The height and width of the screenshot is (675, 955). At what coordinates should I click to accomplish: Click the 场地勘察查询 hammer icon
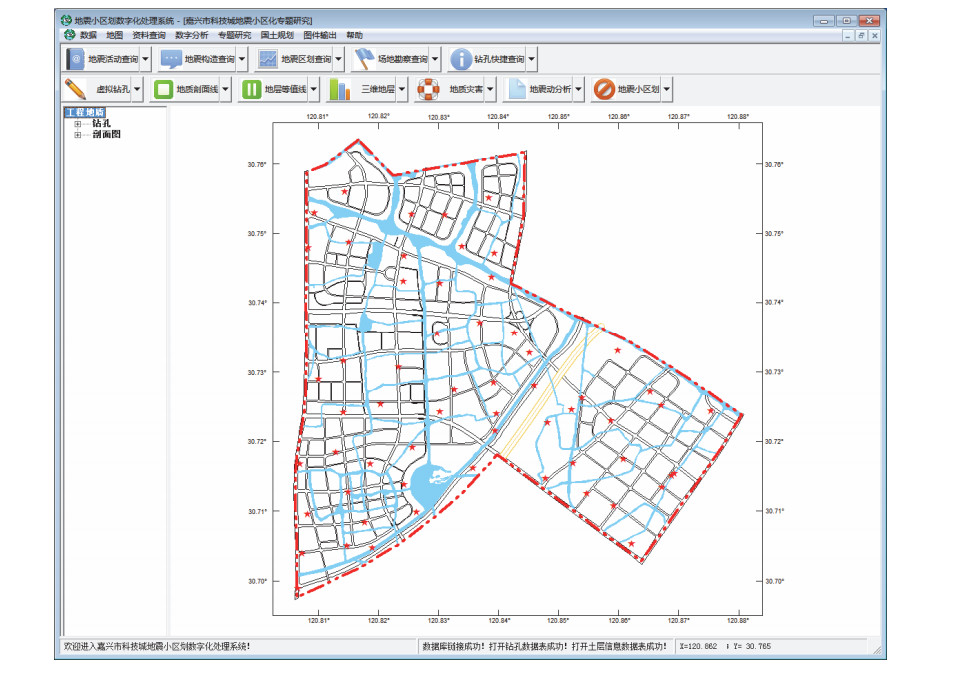click(363, 60)
